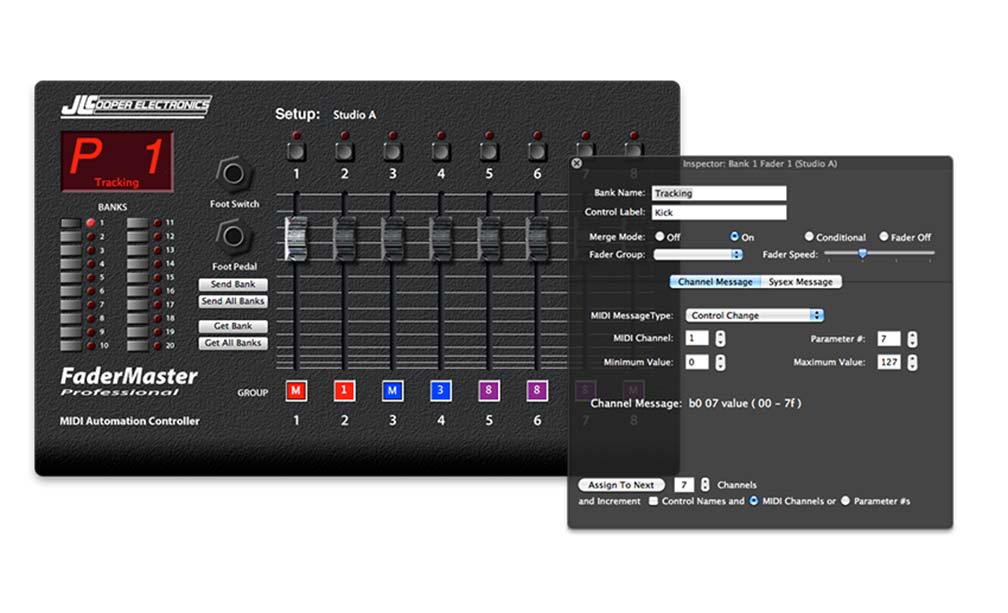Click the Foot Pedal jack icon
This screenshot has height=613, width=1008.
233,236
